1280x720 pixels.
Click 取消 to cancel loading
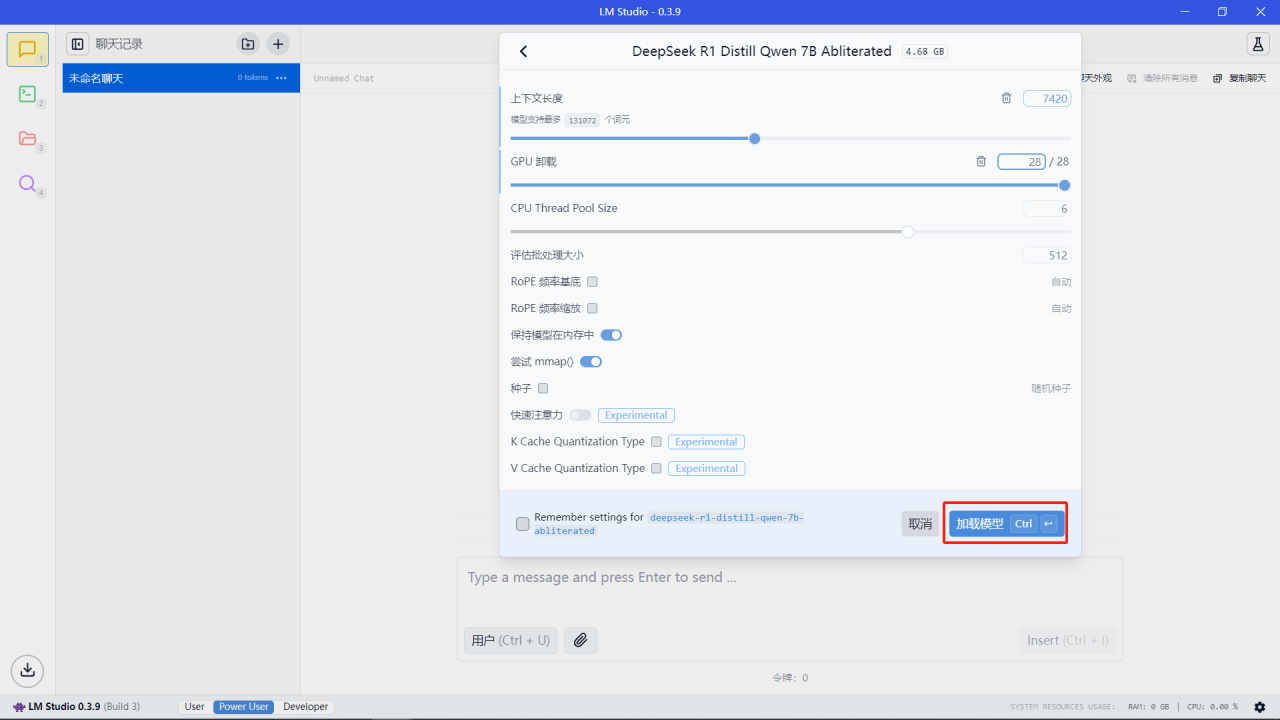point(920,524)
